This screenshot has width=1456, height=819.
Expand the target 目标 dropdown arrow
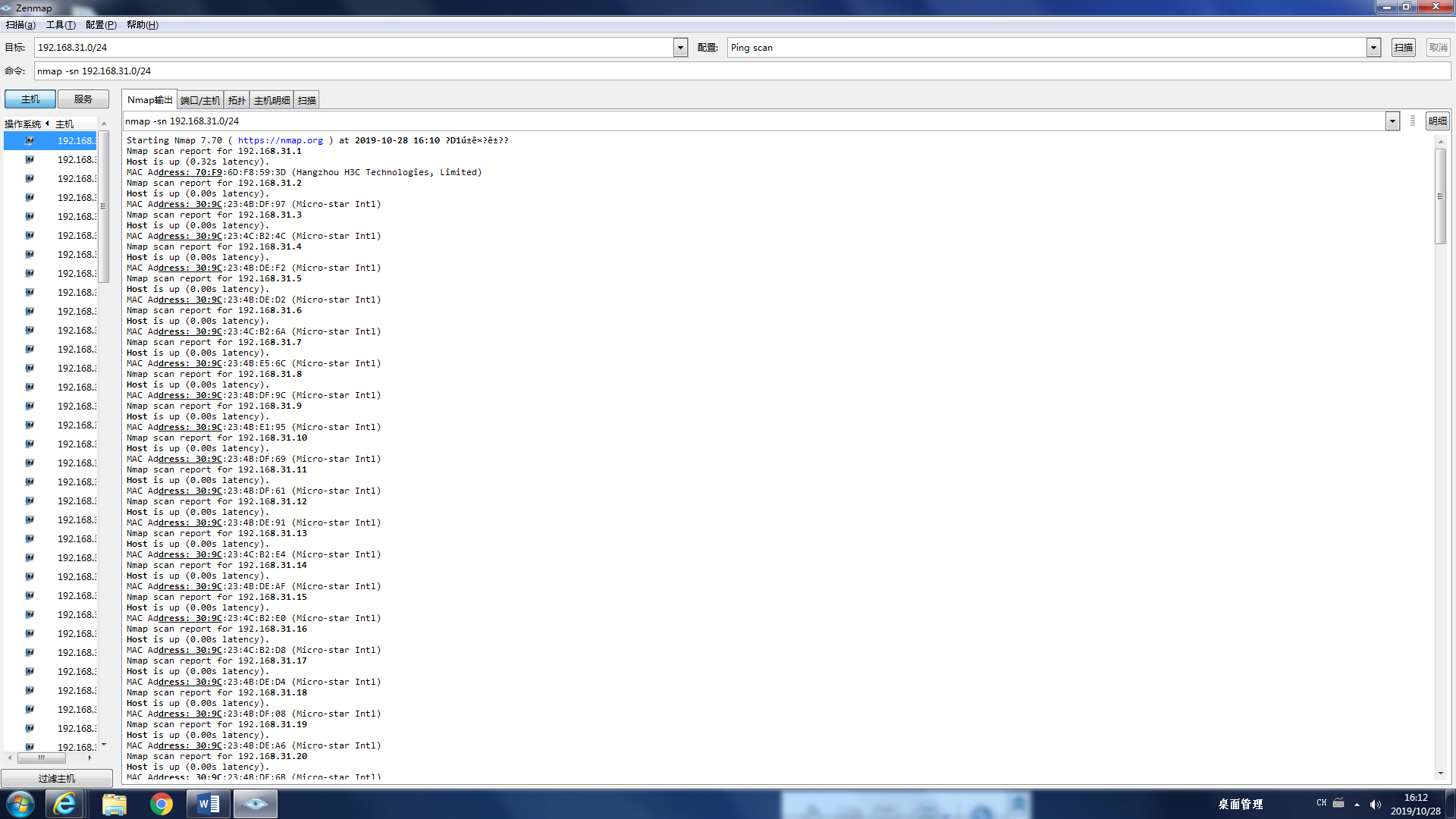point(680,48)
